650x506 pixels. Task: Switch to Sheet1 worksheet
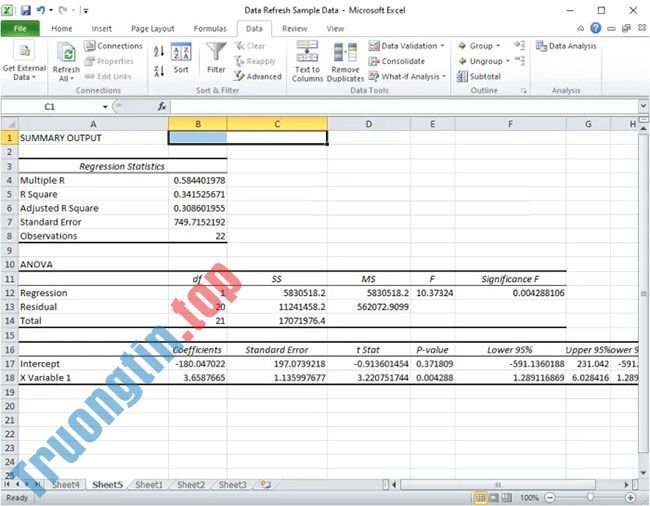coord(149,484)
